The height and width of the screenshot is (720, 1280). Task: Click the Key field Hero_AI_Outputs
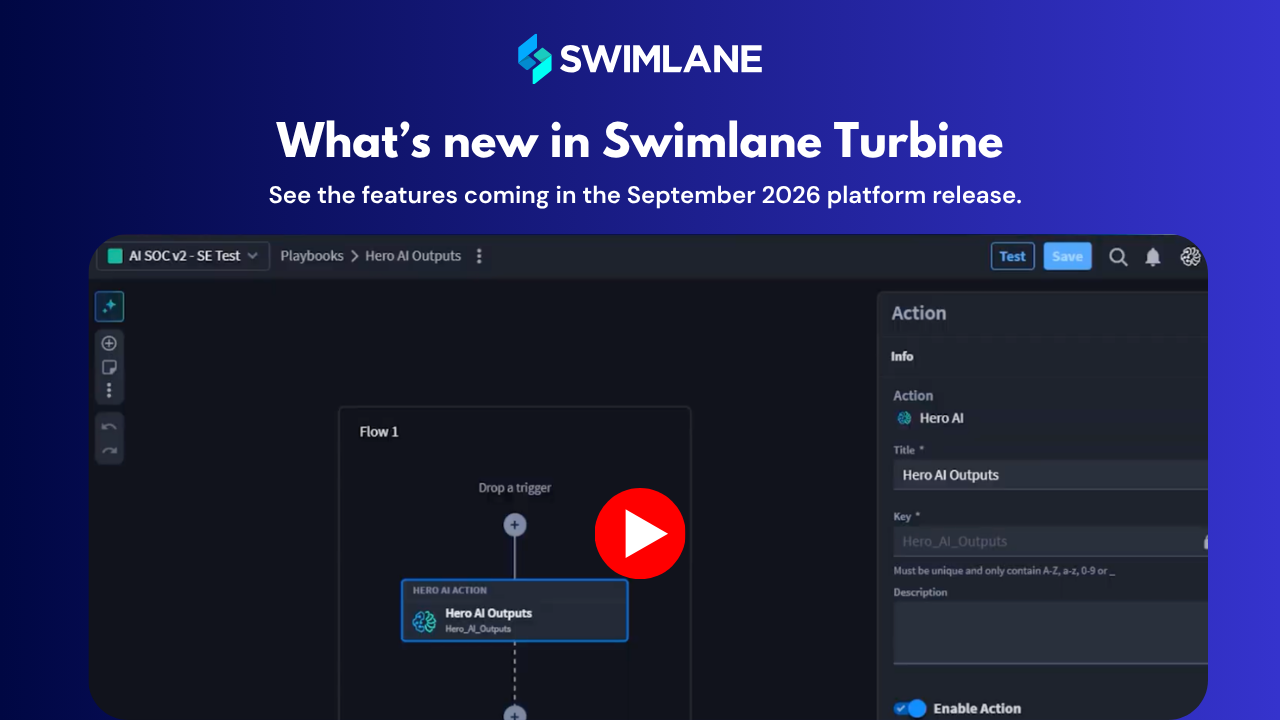pyautogui.click(x=1050, y=541)
